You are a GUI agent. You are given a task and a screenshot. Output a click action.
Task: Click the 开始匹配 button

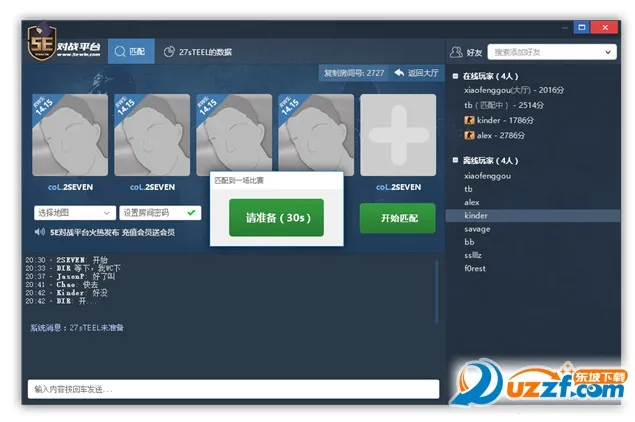[398, 217]
